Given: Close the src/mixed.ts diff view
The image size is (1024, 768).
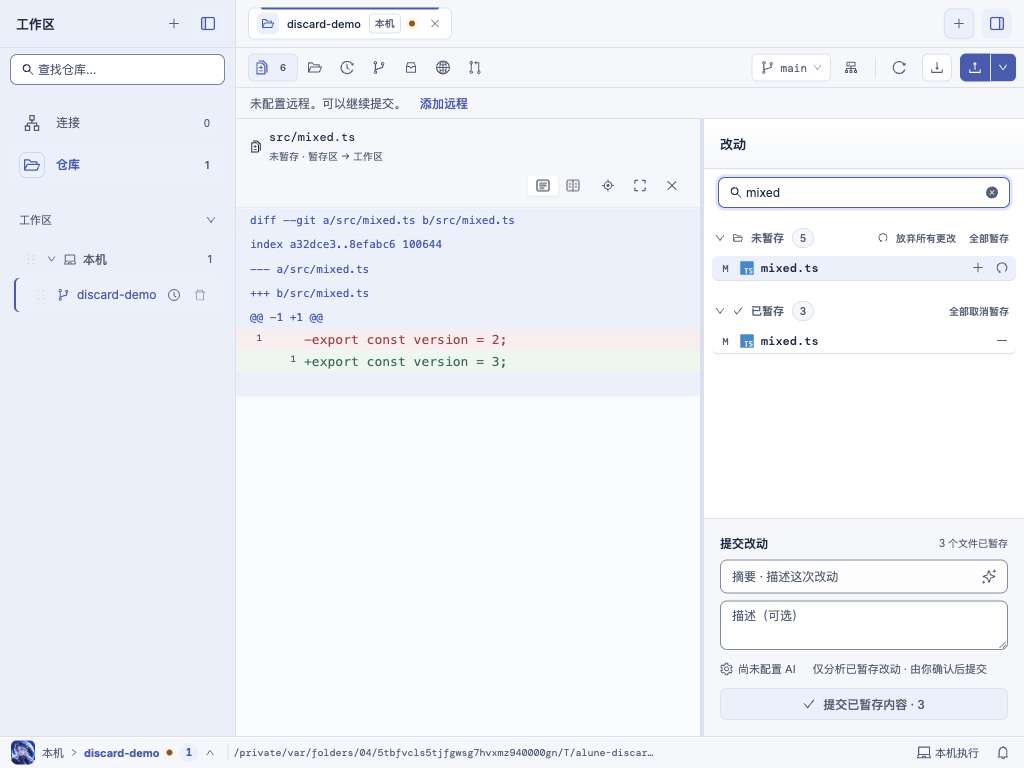Looking at the screenshot, I should pyautogui.click(x=672, y=186).
